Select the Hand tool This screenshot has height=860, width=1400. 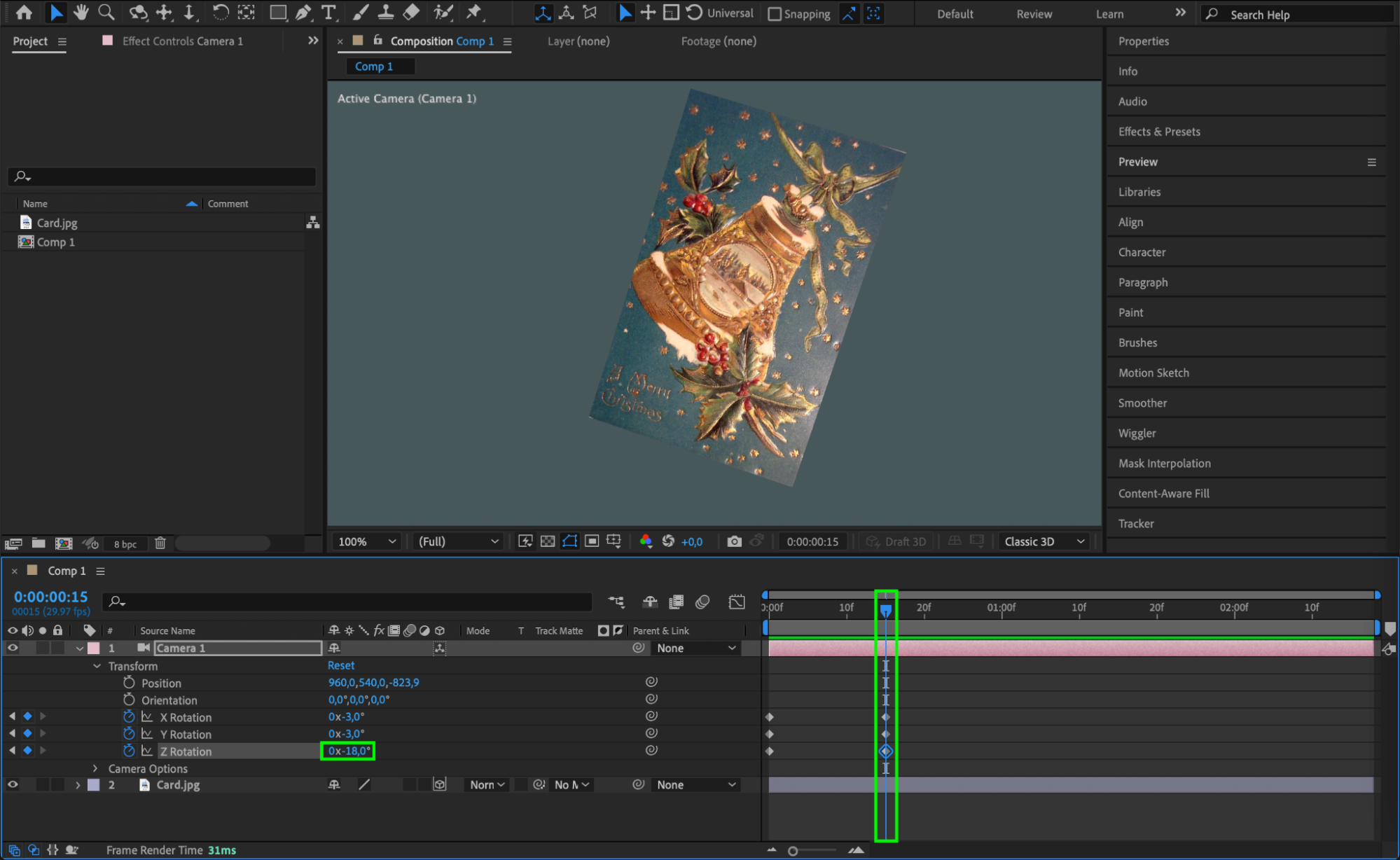coord(81,12)
